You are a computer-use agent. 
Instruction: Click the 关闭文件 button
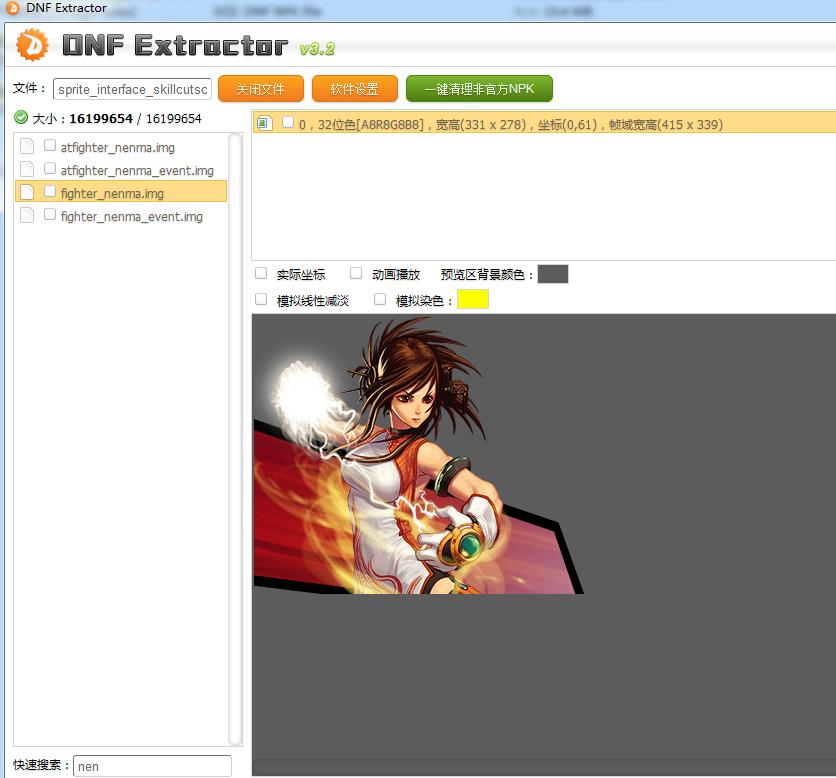click(261, 89)
